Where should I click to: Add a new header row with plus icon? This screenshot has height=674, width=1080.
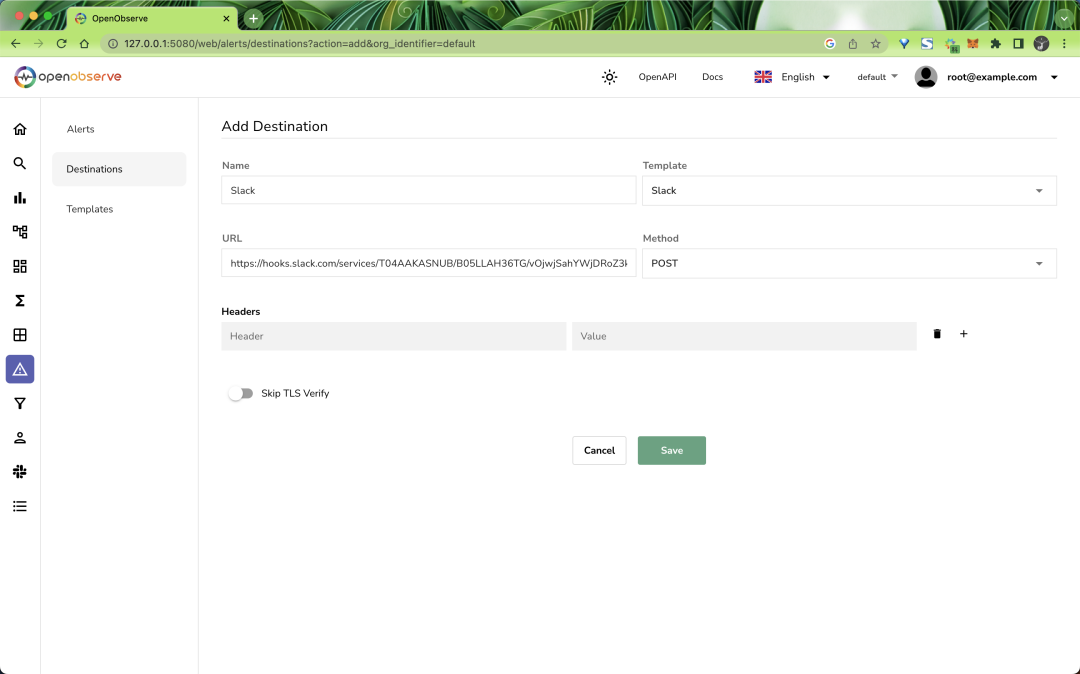click(x=963, y=333)
